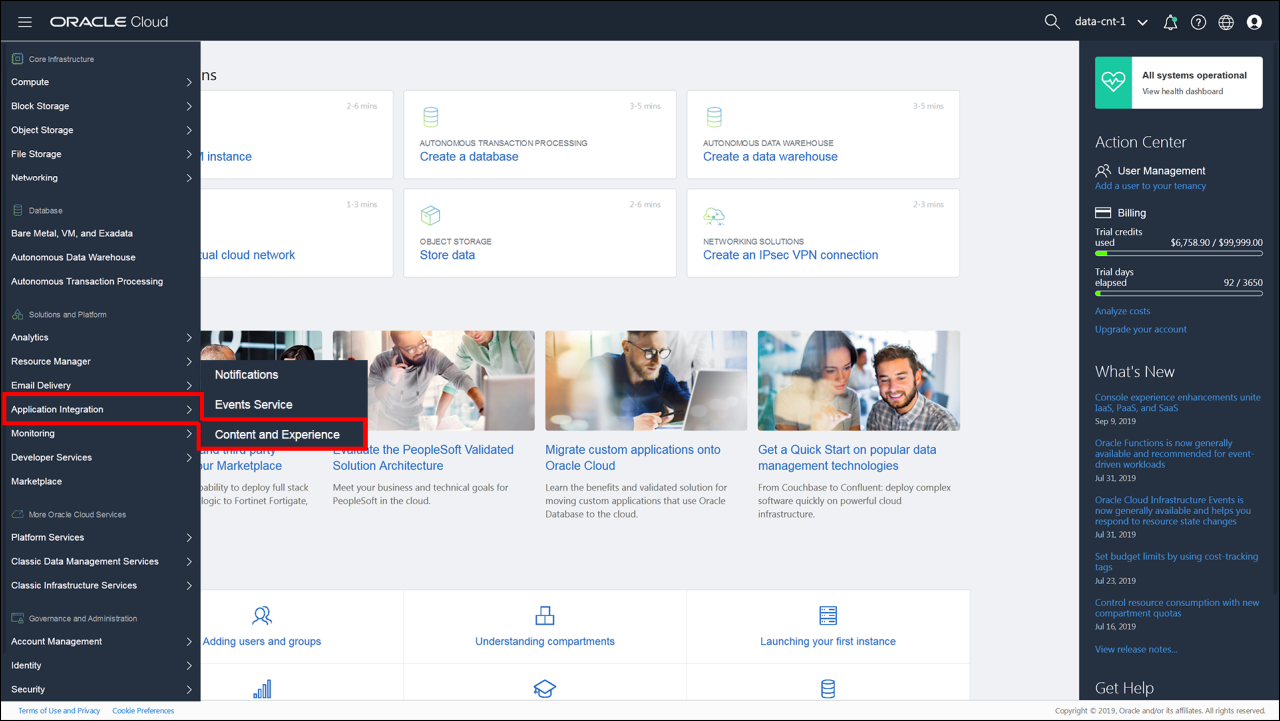Select Notifications in the submenu
Viewport: 1280px width, 721px height.
pyautogui.click(x=247, y=375)
